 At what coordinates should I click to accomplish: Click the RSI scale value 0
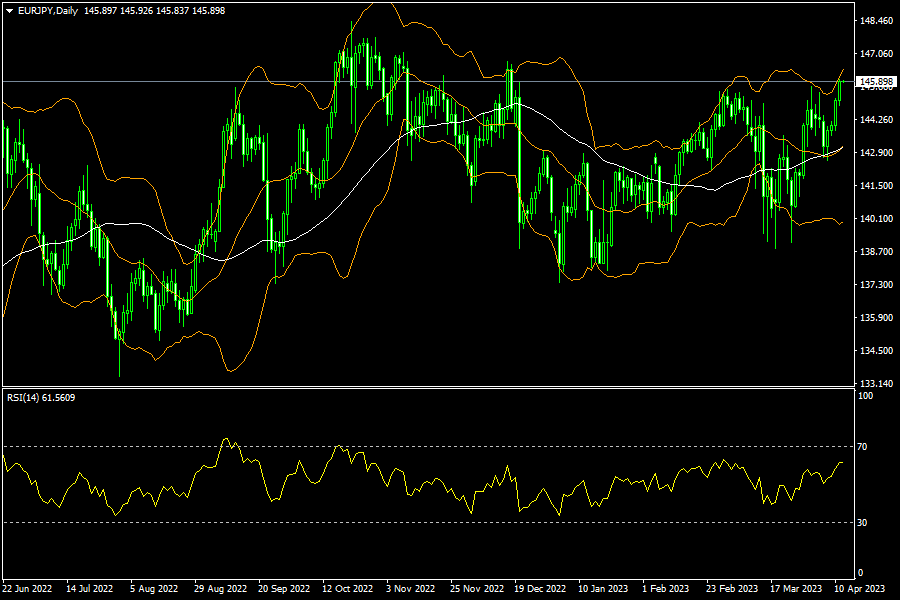(x=860, y=572)
